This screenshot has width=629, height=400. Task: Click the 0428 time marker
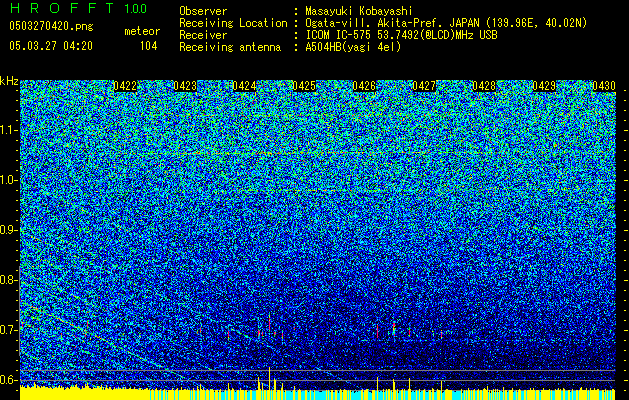point(484,86)
